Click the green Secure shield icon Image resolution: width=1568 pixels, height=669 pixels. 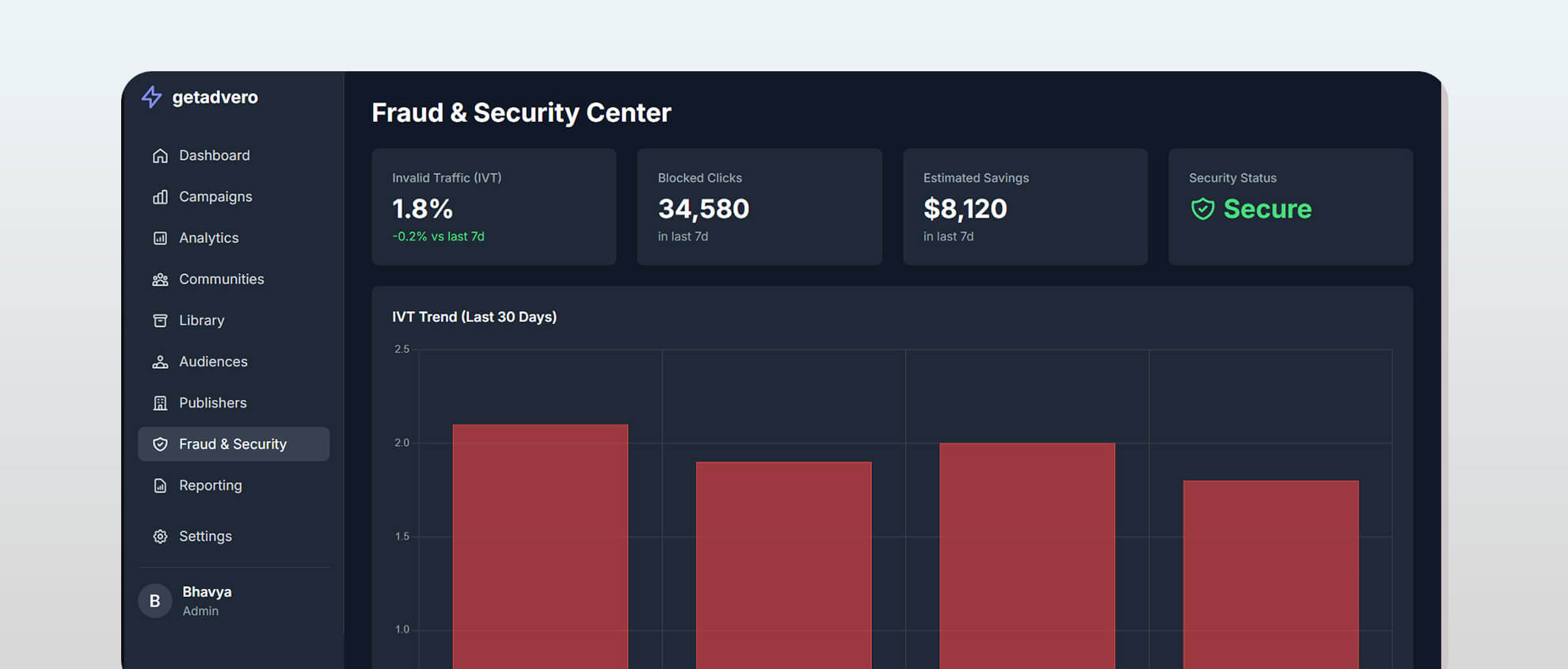pos(1202,209)
